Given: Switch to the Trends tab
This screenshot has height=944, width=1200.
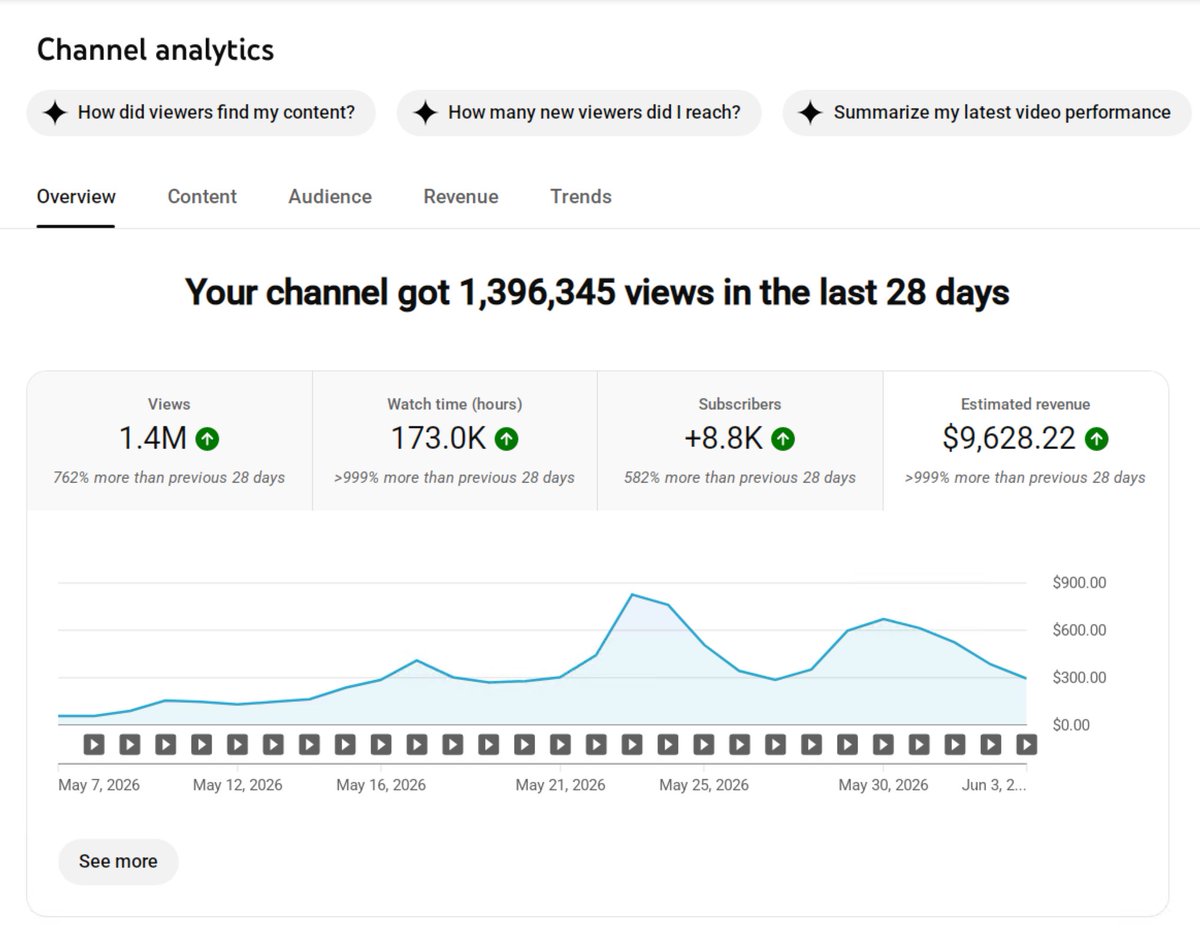Looking at the screenshot, I should tap(581, 197).
